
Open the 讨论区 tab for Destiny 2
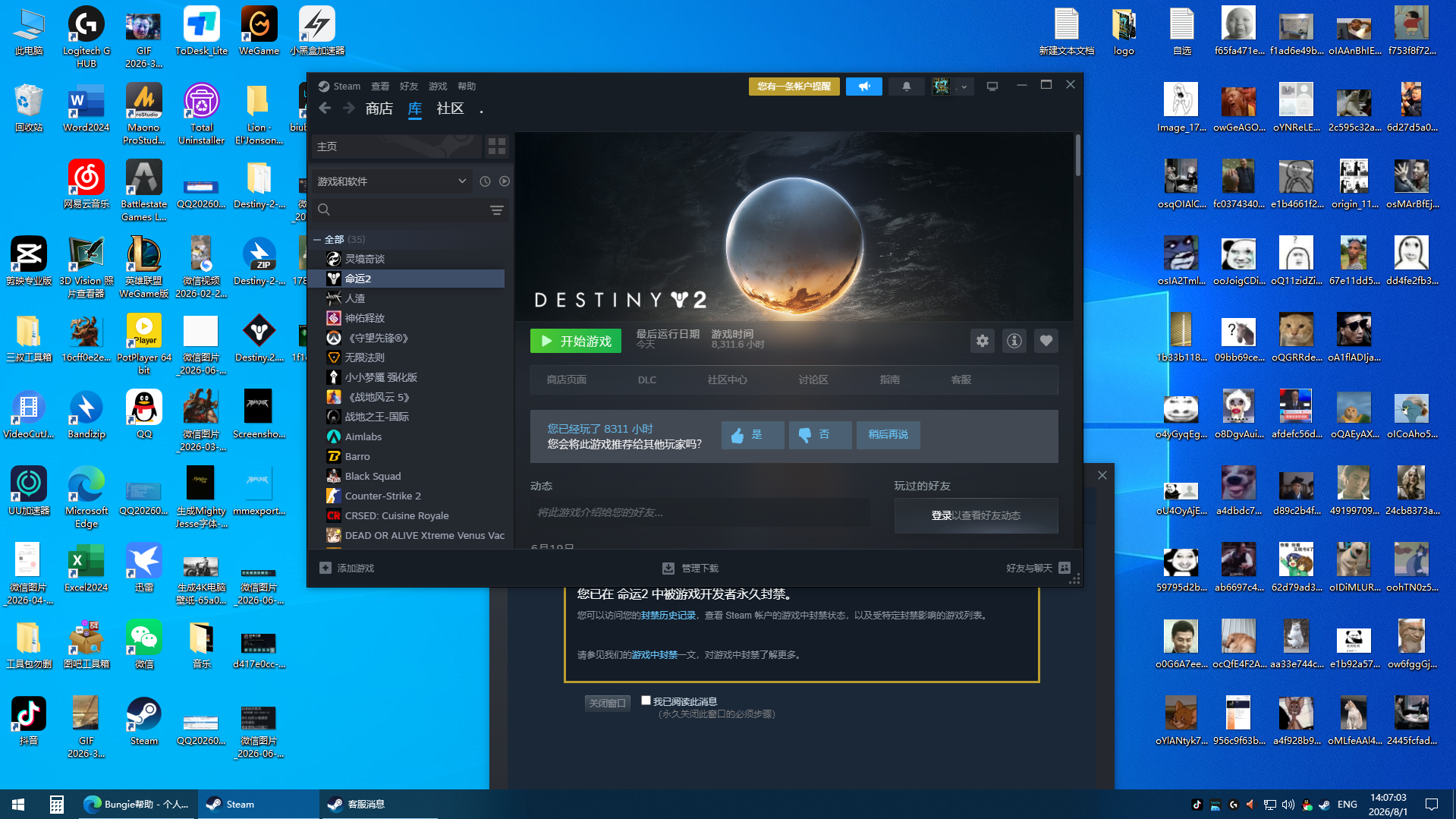point(813,380)
